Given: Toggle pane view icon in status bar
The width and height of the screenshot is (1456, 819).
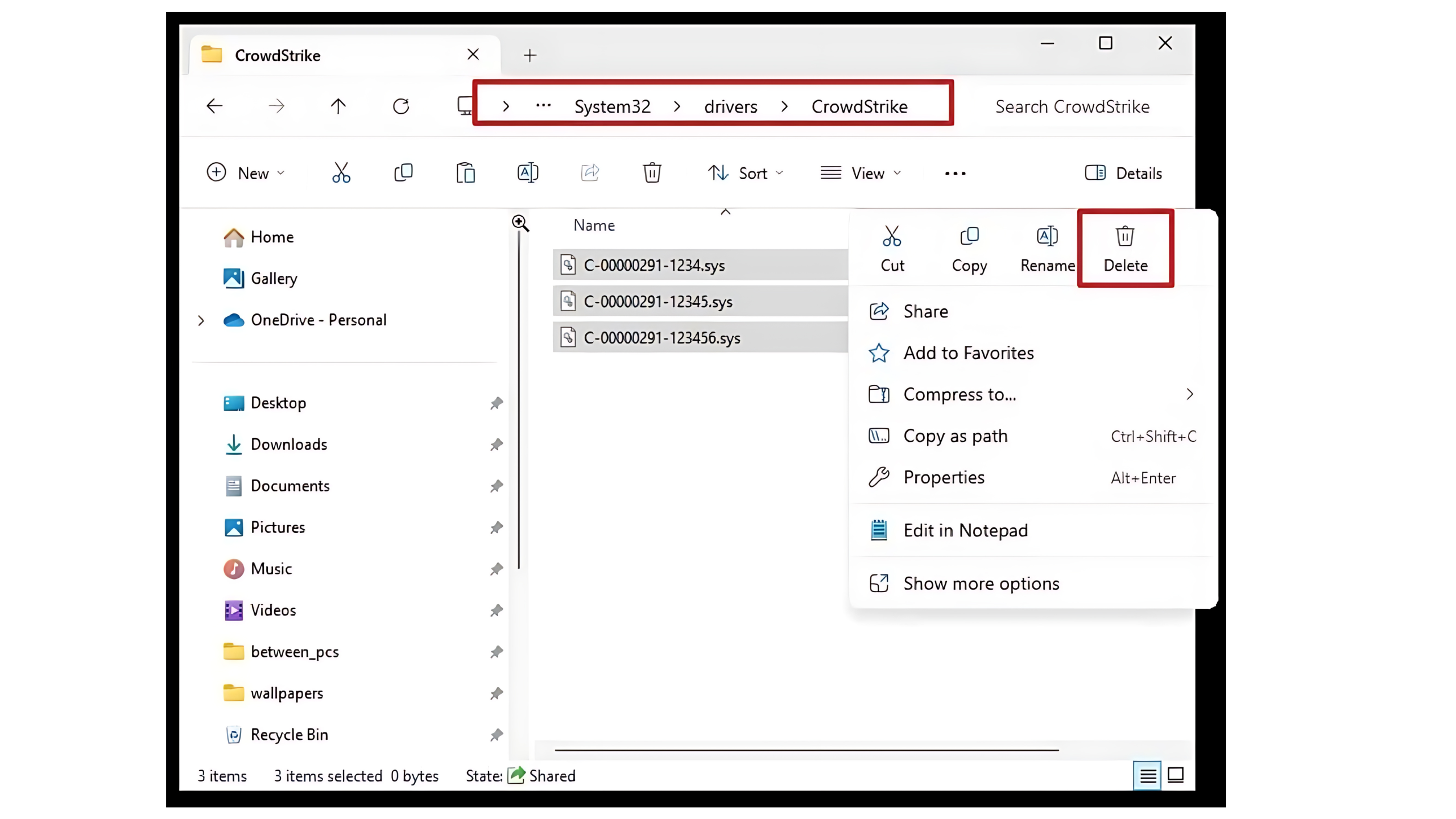Looking at the screenshot, I should 1177,775.
